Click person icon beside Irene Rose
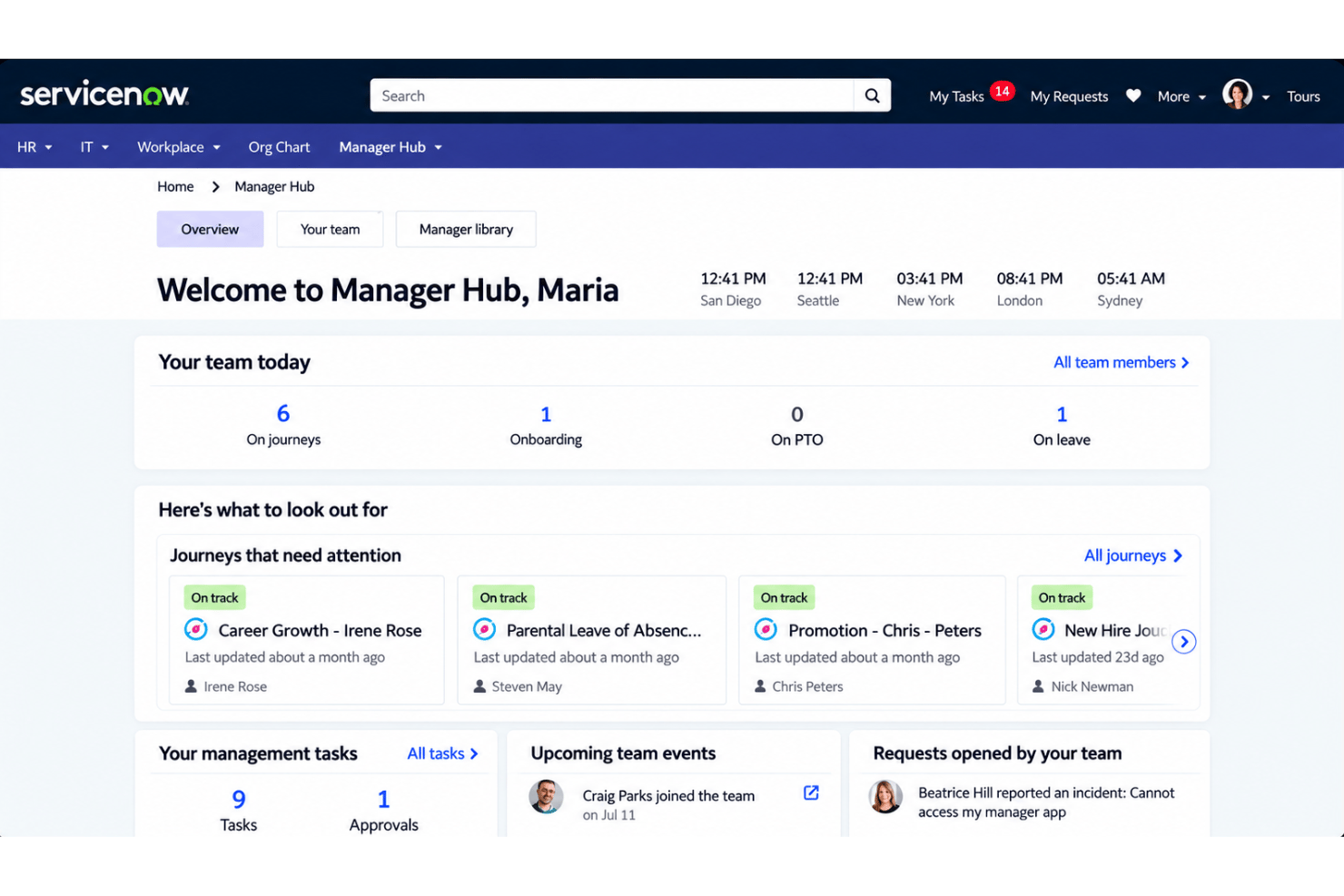Screen dimensions: 1344x896 [x=191, y=686]
